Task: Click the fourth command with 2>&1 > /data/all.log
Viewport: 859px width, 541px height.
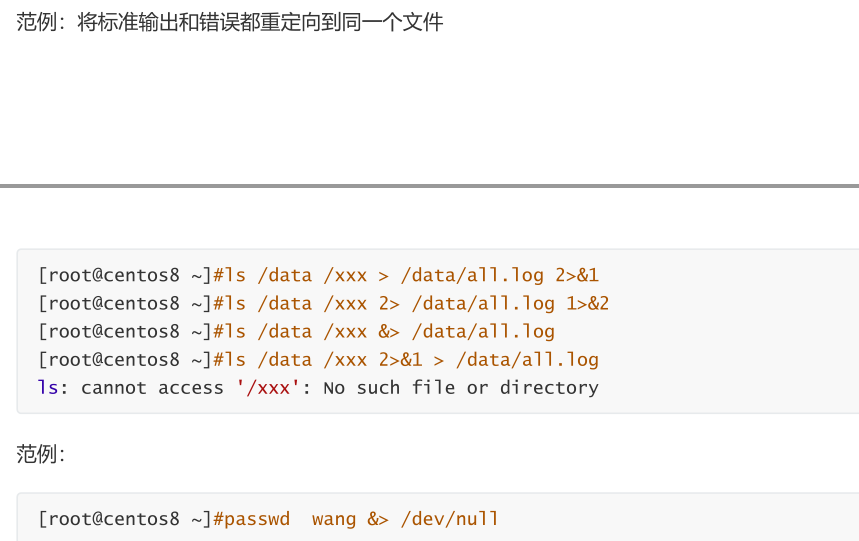Action: [318, 360]
